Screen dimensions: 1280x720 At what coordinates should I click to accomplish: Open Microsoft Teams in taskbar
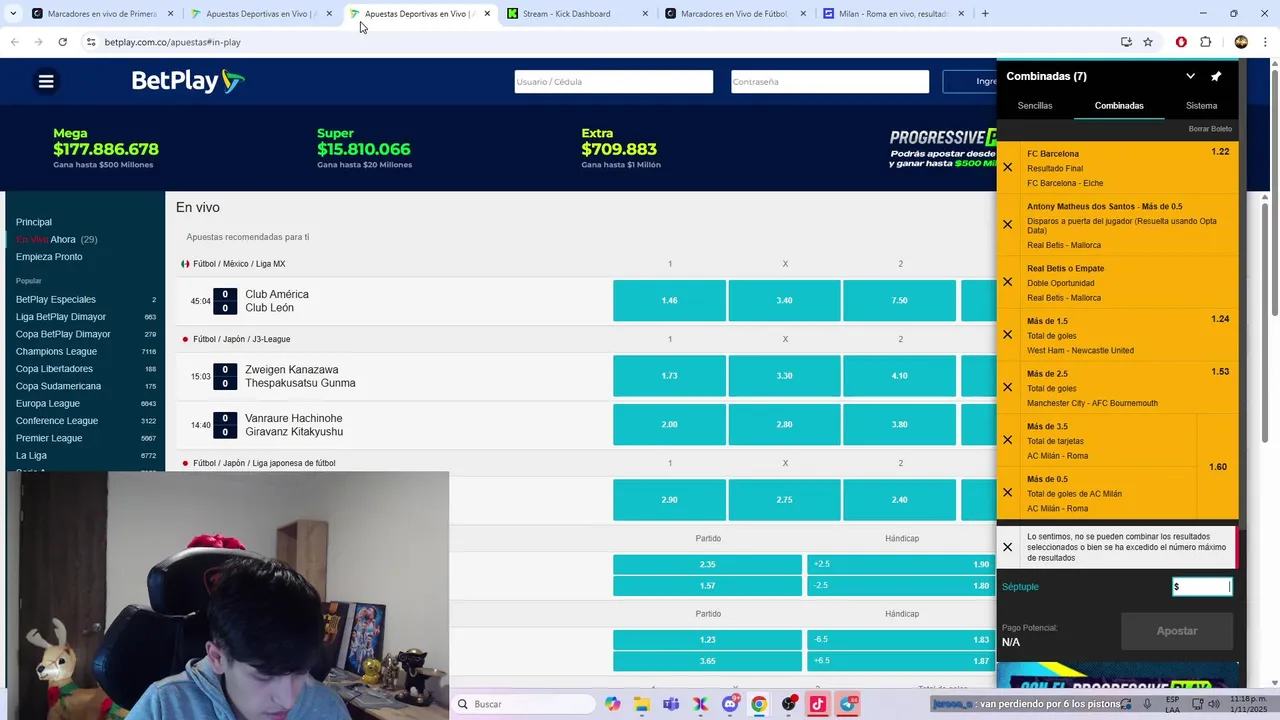[x=671, y=704]
